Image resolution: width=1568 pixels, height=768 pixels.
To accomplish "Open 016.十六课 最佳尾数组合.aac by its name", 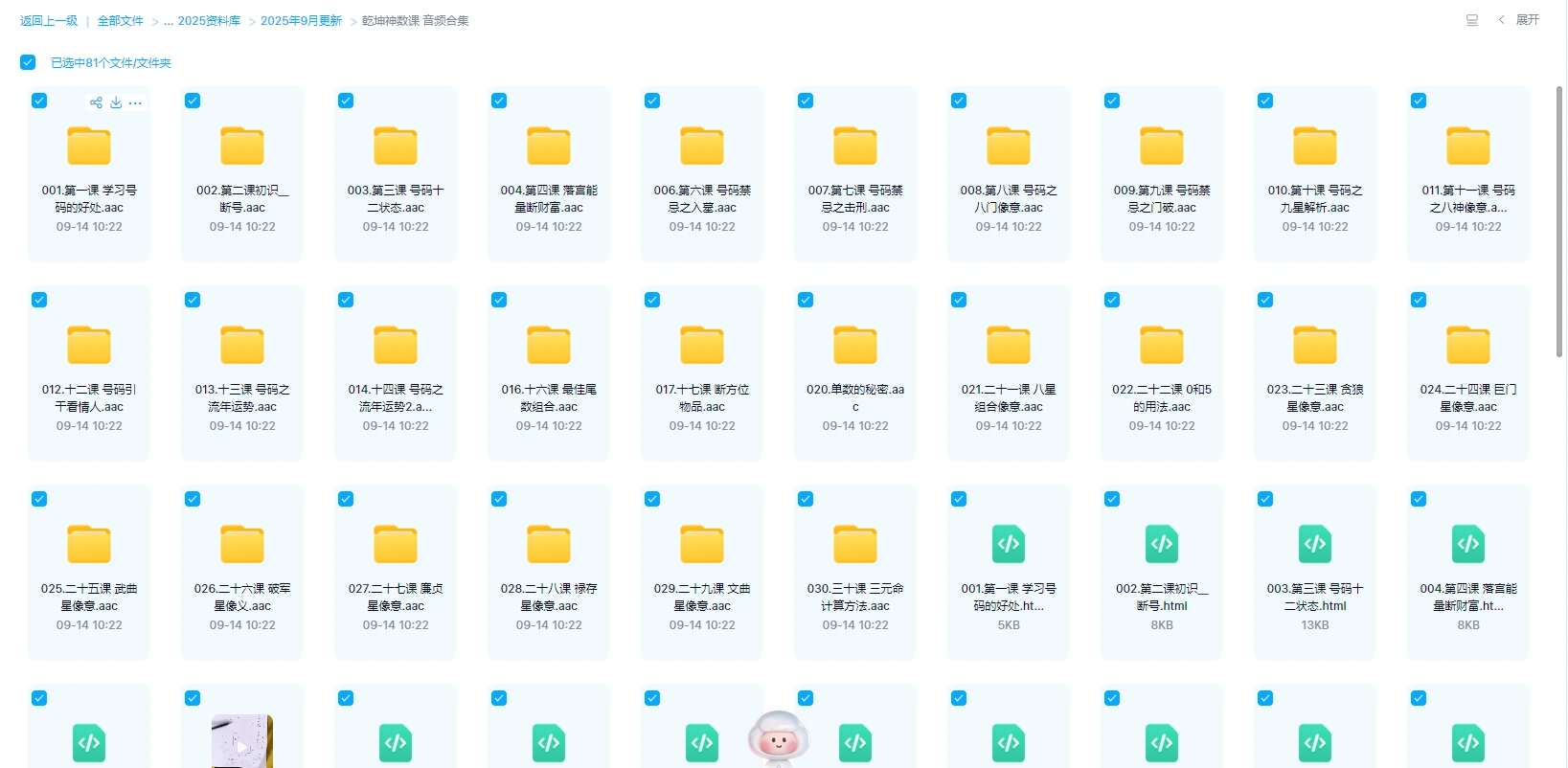I will (549, 397).
